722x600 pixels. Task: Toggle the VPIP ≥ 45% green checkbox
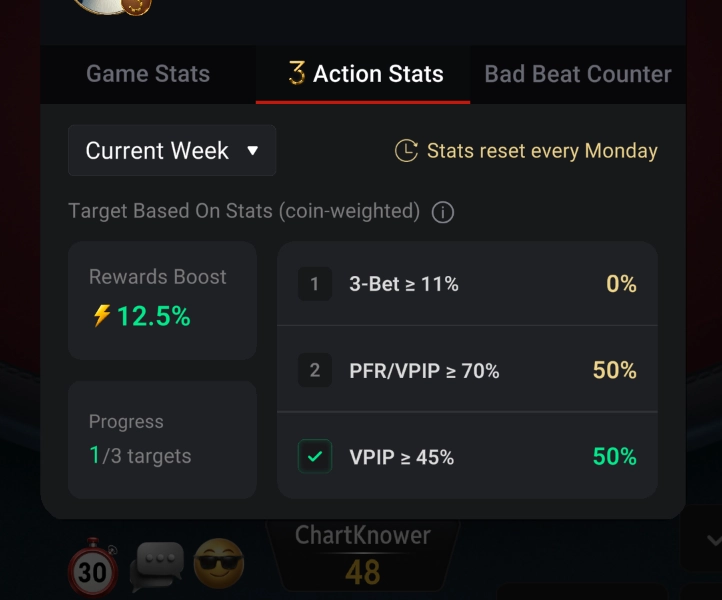[315, 456]
